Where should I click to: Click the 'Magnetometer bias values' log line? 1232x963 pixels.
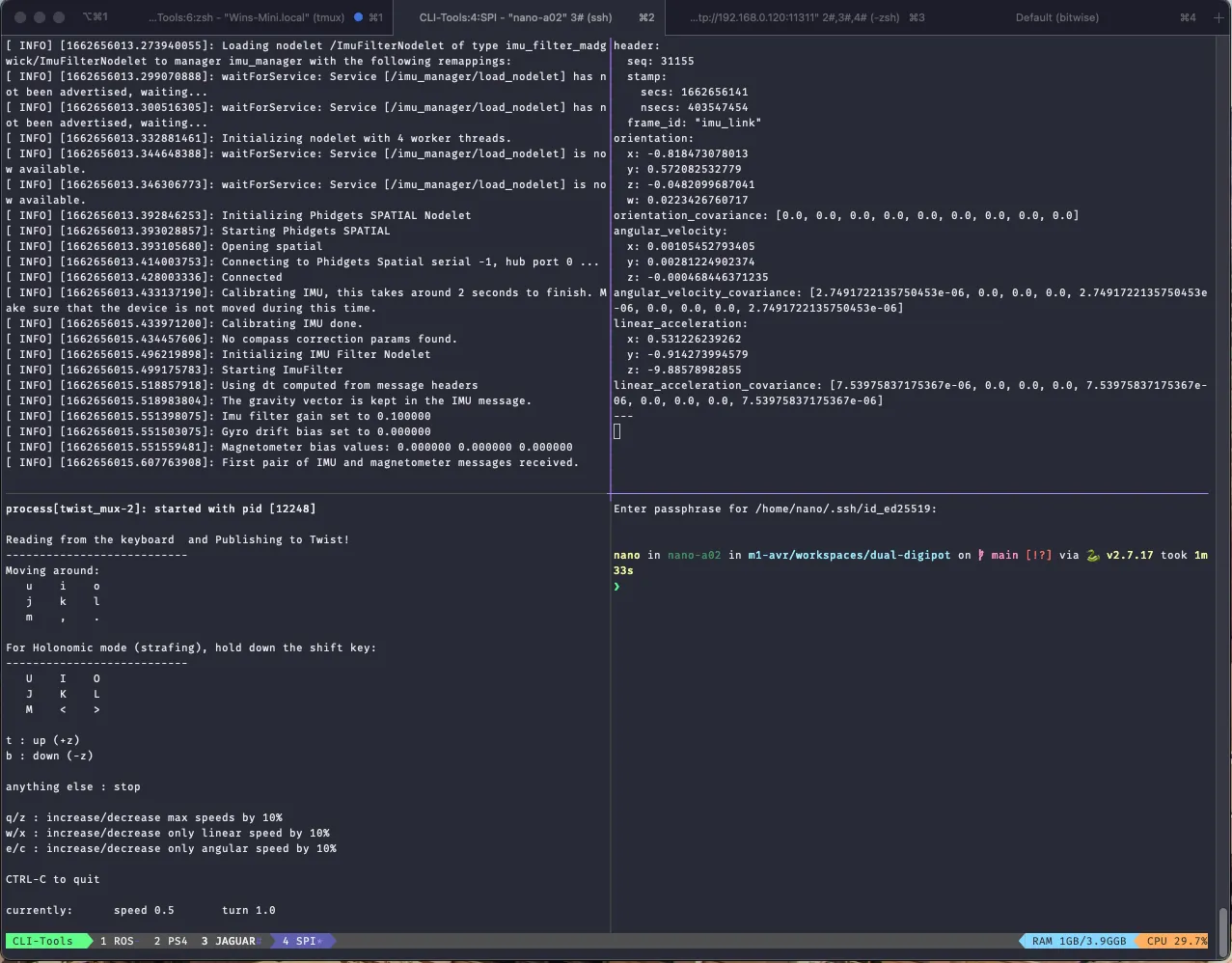pyautogui.click(x=289, y=447)
